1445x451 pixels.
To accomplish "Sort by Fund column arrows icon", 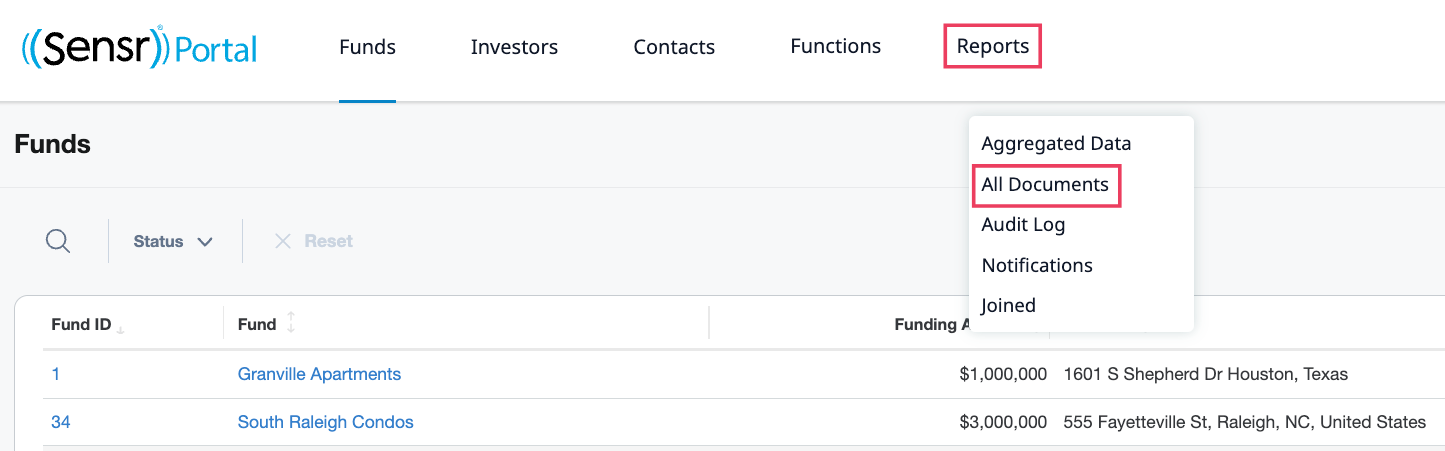I will pyautogui.click(x=291, y=323).
